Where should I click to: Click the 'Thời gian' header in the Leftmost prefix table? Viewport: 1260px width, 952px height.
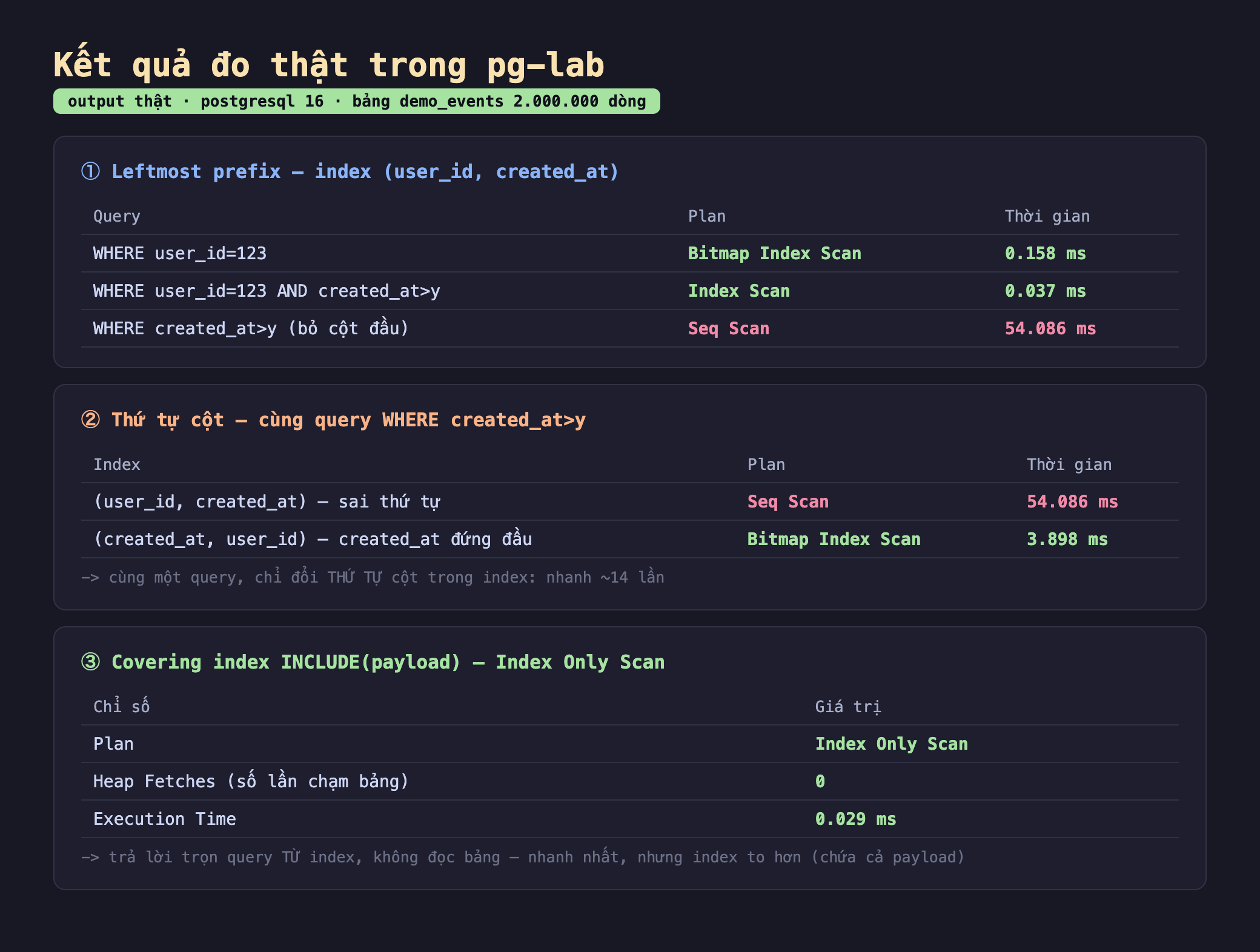1047,216
